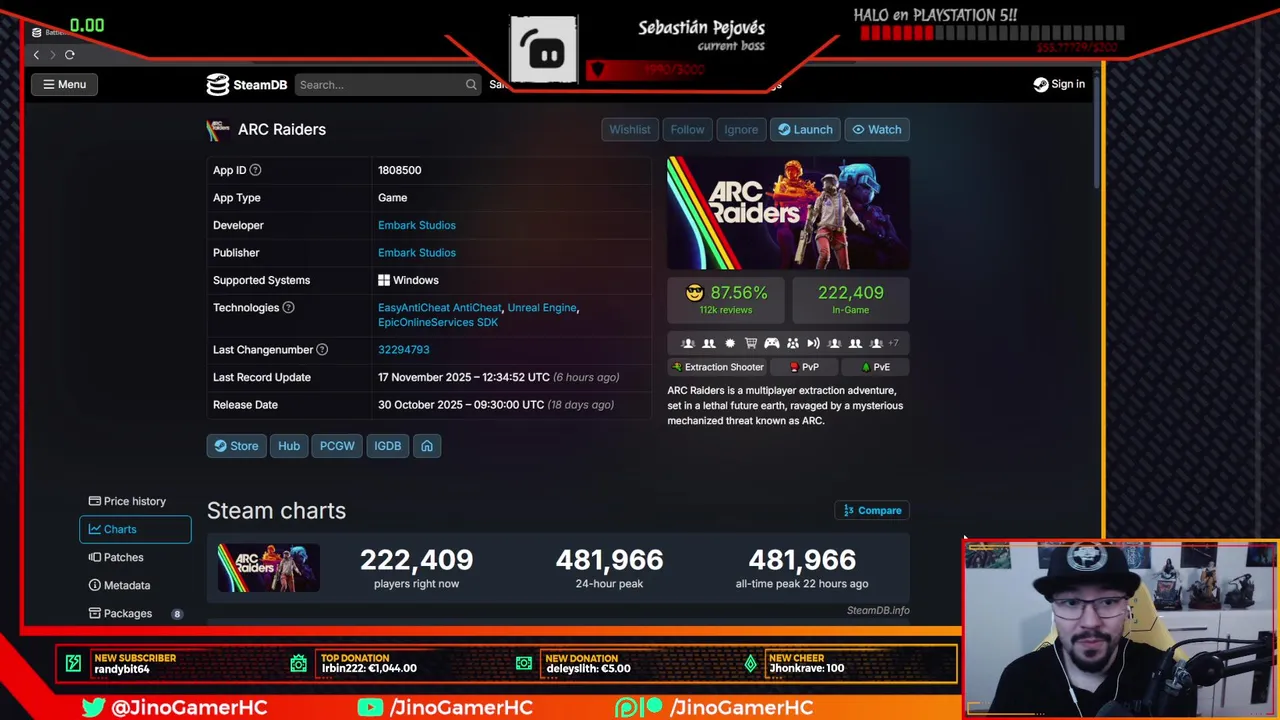This screenshot has height=720, width=1280.
Task: Toggle Watch on this app
Action: point(876,130)
